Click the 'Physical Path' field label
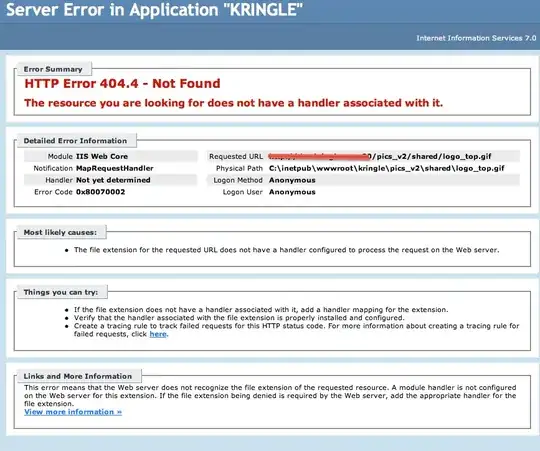Screen dimensions: 540x451 [x=239, y=168]
